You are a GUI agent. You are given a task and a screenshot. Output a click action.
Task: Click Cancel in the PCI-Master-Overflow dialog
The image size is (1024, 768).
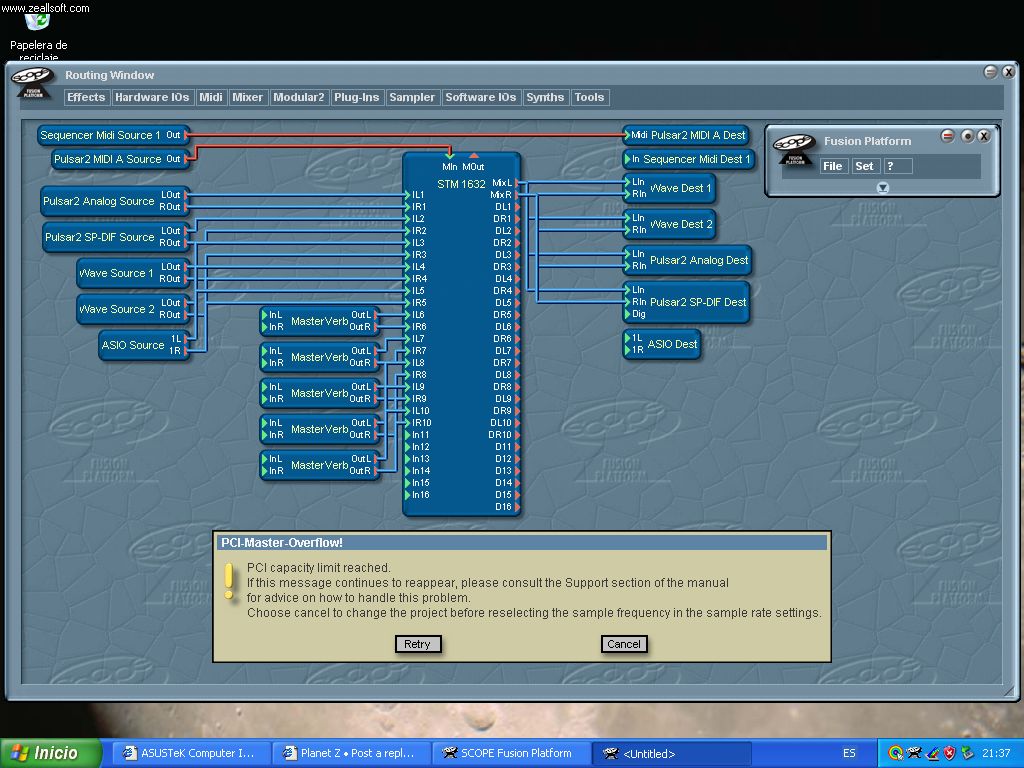point(624,644)
